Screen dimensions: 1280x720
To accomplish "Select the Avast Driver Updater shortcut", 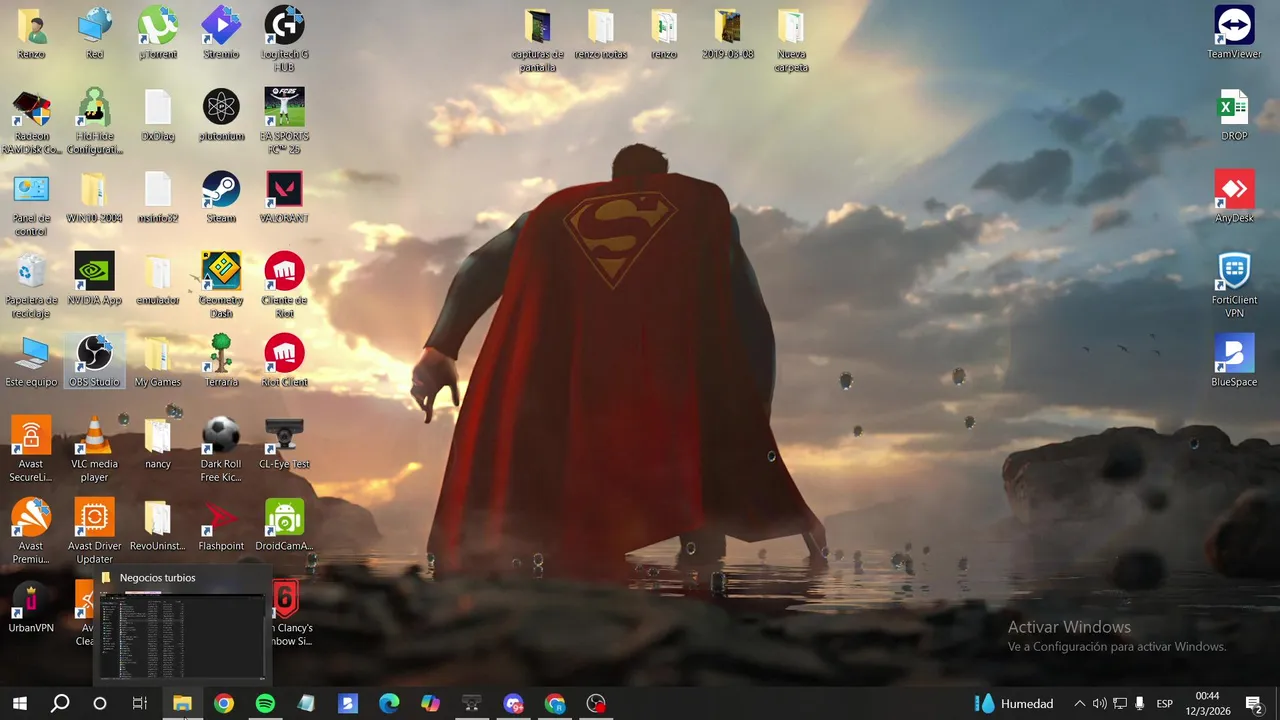I will (95, 531).
